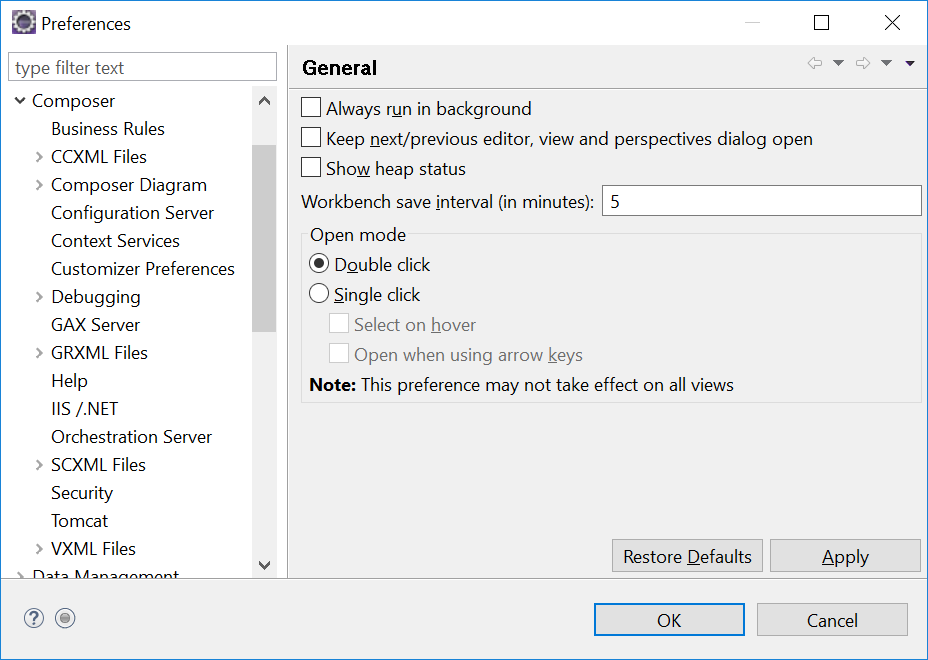The height and width of the screenshot is (660, 928).
Task: Select the Tomcat preferences entry
Action: [x=79, y=521]
